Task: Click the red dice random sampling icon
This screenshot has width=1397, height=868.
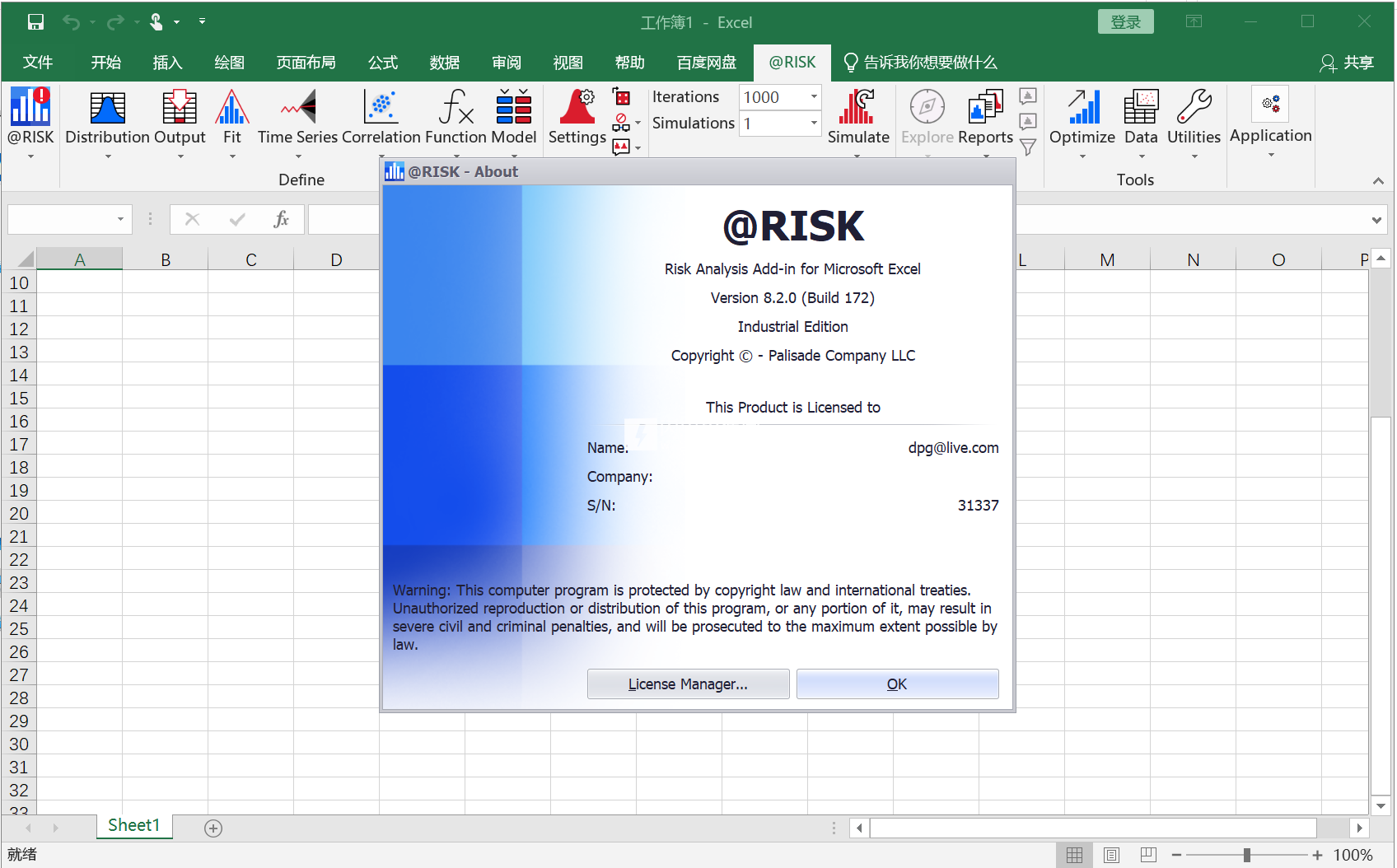Action: point(622,97)
